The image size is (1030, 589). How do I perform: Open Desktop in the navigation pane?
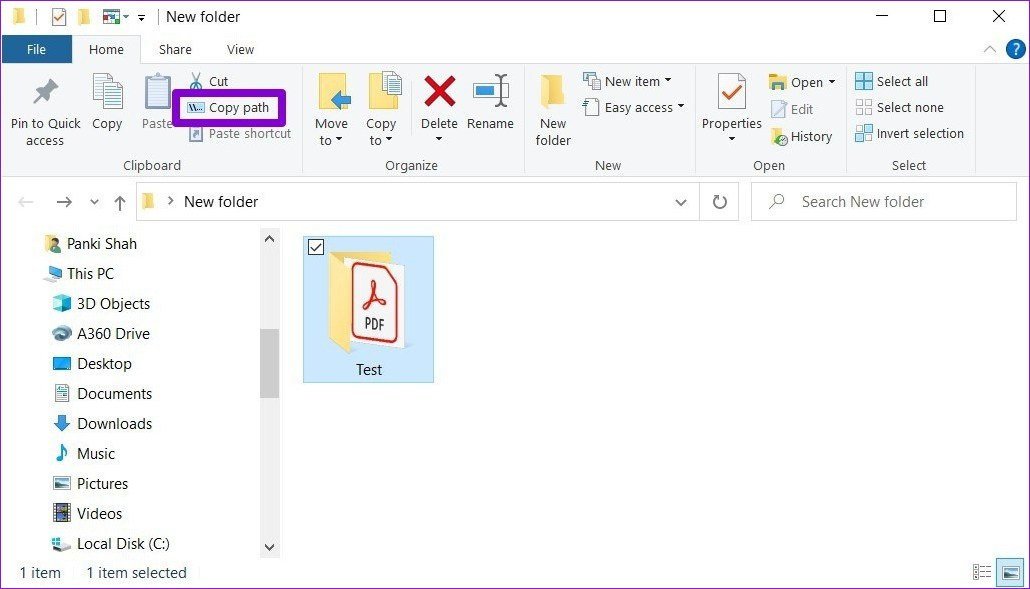pos(92,364)
